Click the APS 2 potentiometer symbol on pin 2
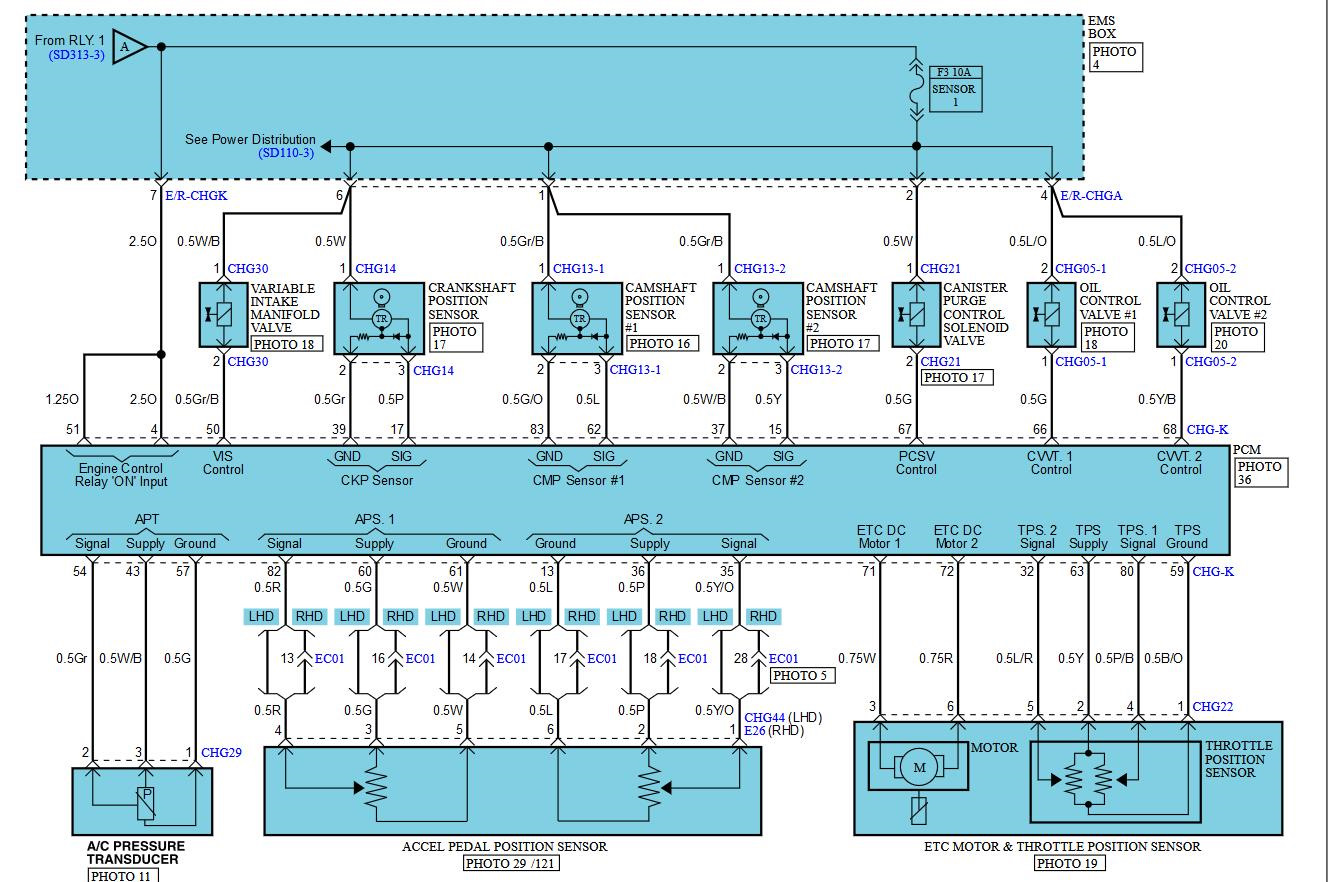The width and height of the screenshot is (1332, 882). pos(650,789)
